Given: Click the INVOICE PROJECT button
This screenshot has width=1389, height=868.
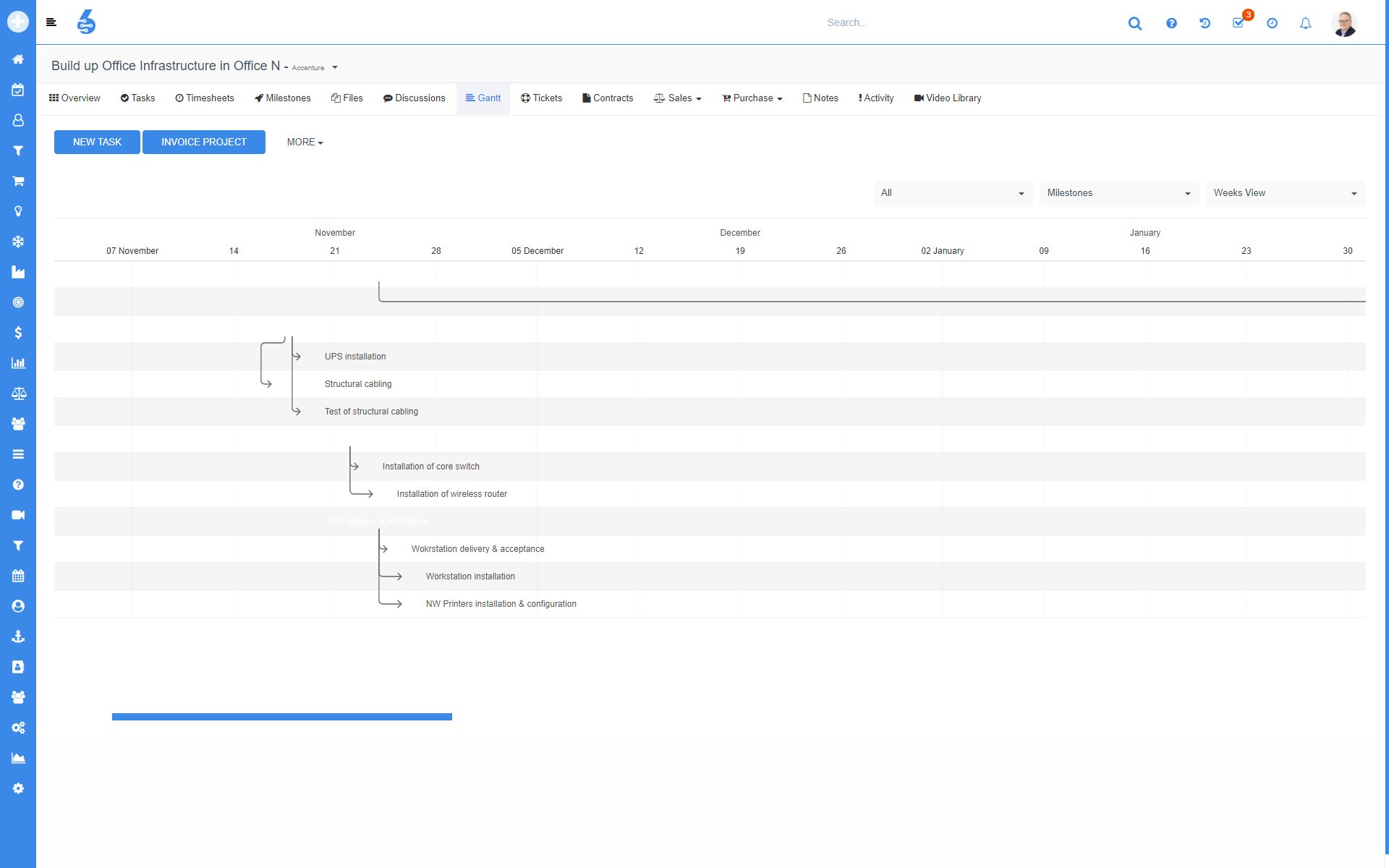Looking at the screenshot, I should pyautogui.click(x=204, y=142).
